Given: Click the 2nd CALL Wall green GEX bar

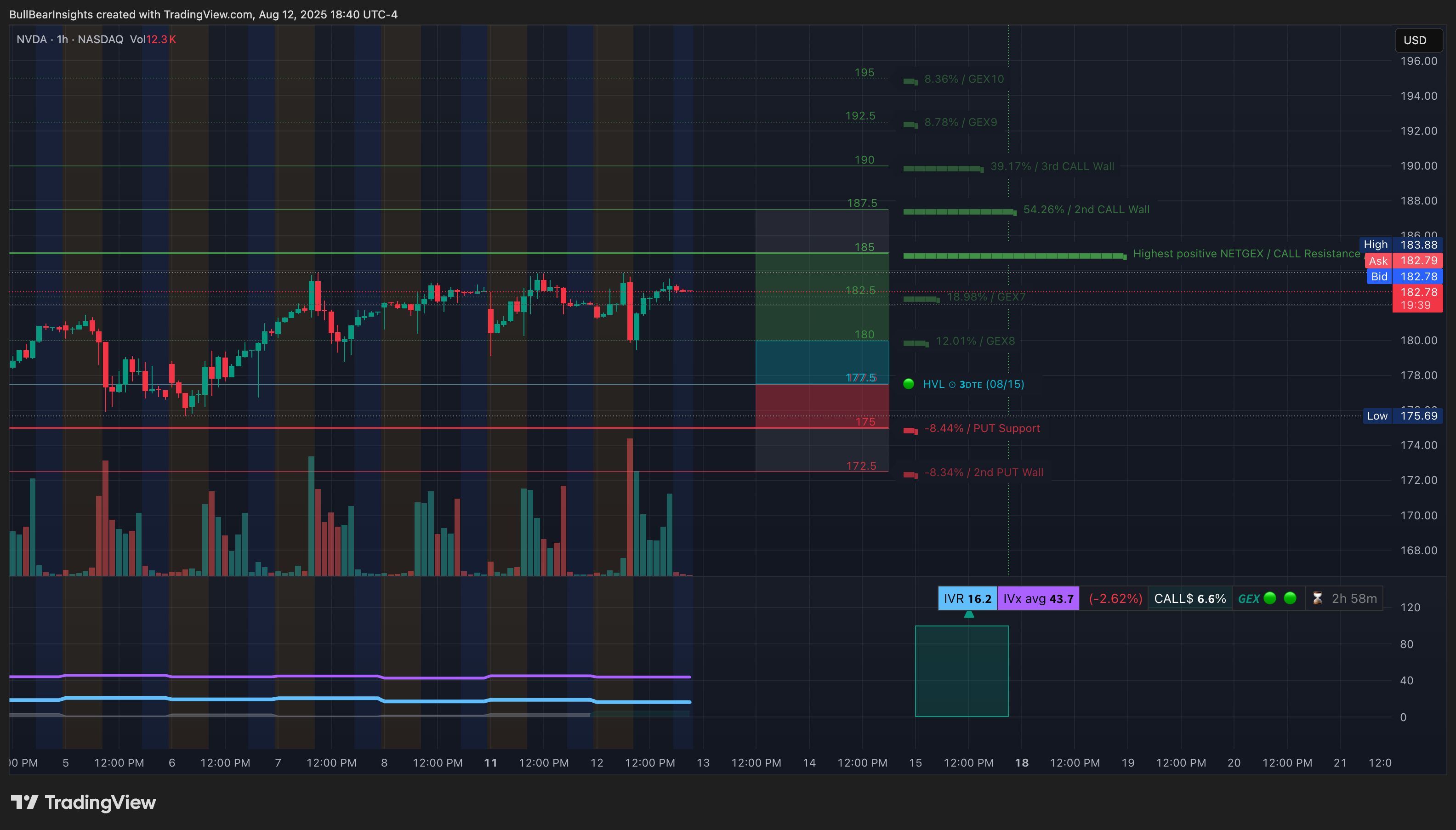Looking at the screenshot, I should pos(960,212).
